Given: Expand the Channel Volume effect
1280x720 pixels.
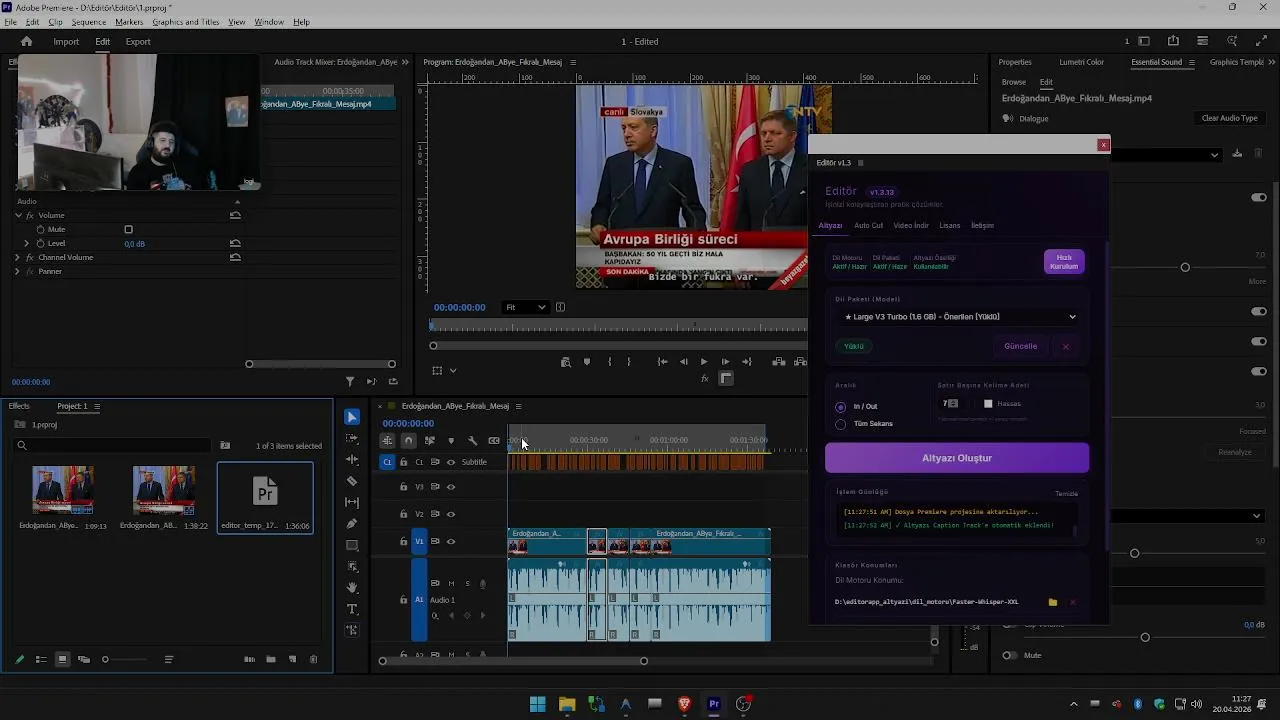Looking at the screenshot, I should [x=17, y=258].
